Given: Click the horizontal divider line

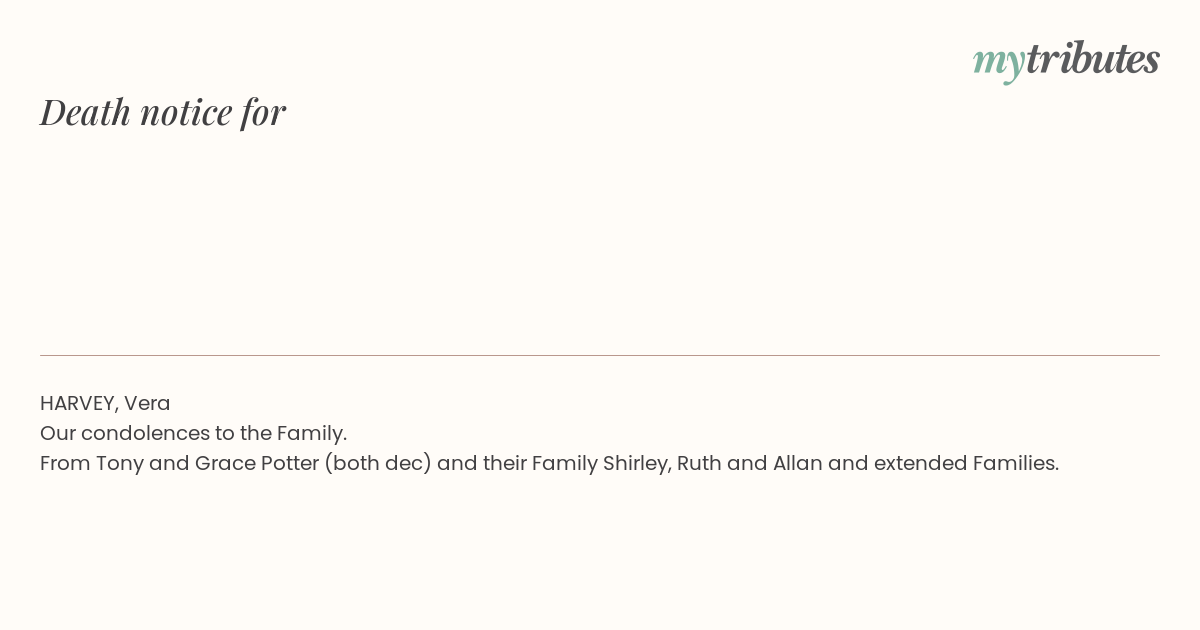Looking at the screenshot, I should (600, 355).
